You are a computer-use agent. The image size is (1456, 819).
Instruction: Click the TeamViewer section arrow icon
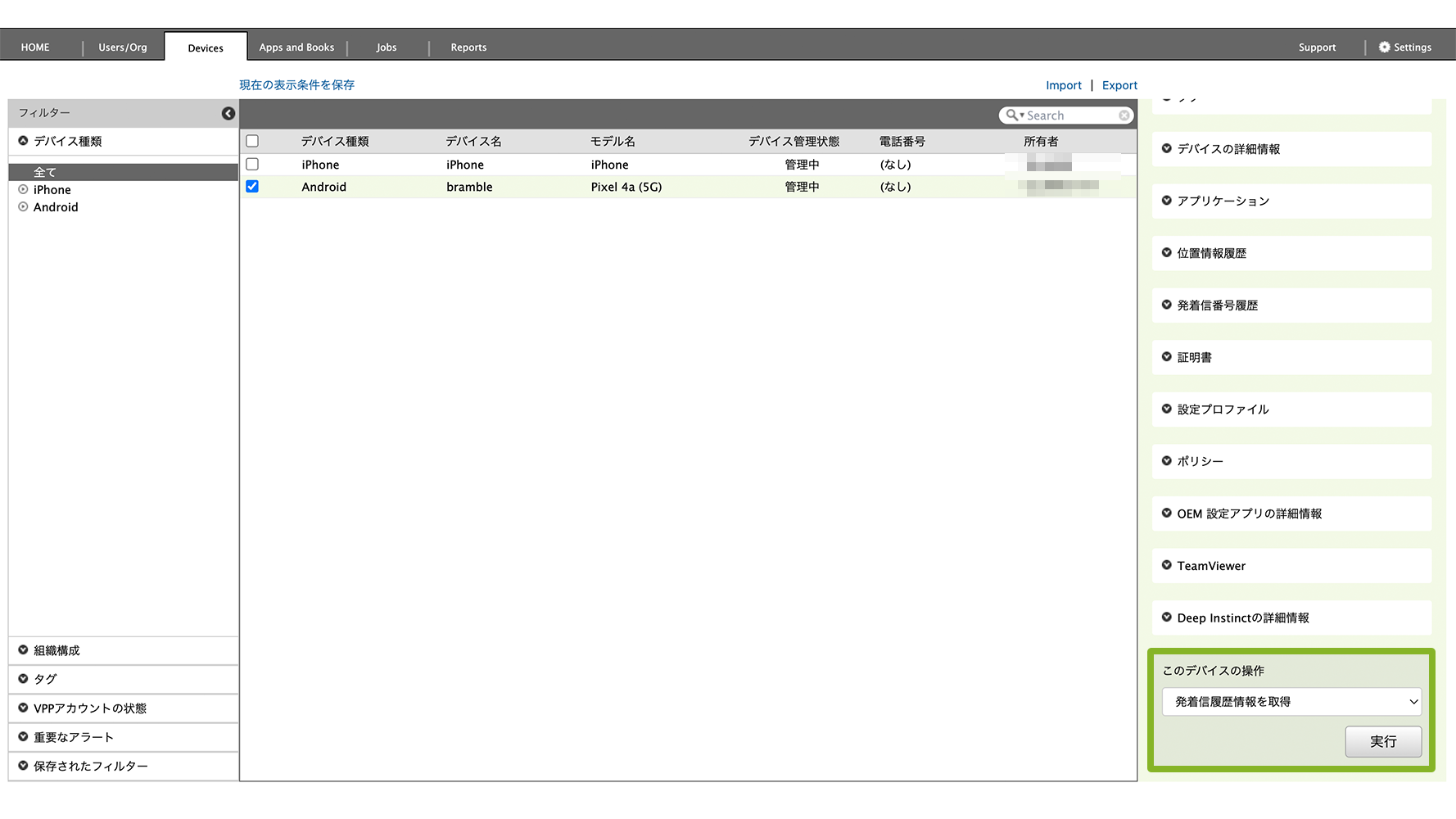pyautogui.click(x=1166, y=565)
